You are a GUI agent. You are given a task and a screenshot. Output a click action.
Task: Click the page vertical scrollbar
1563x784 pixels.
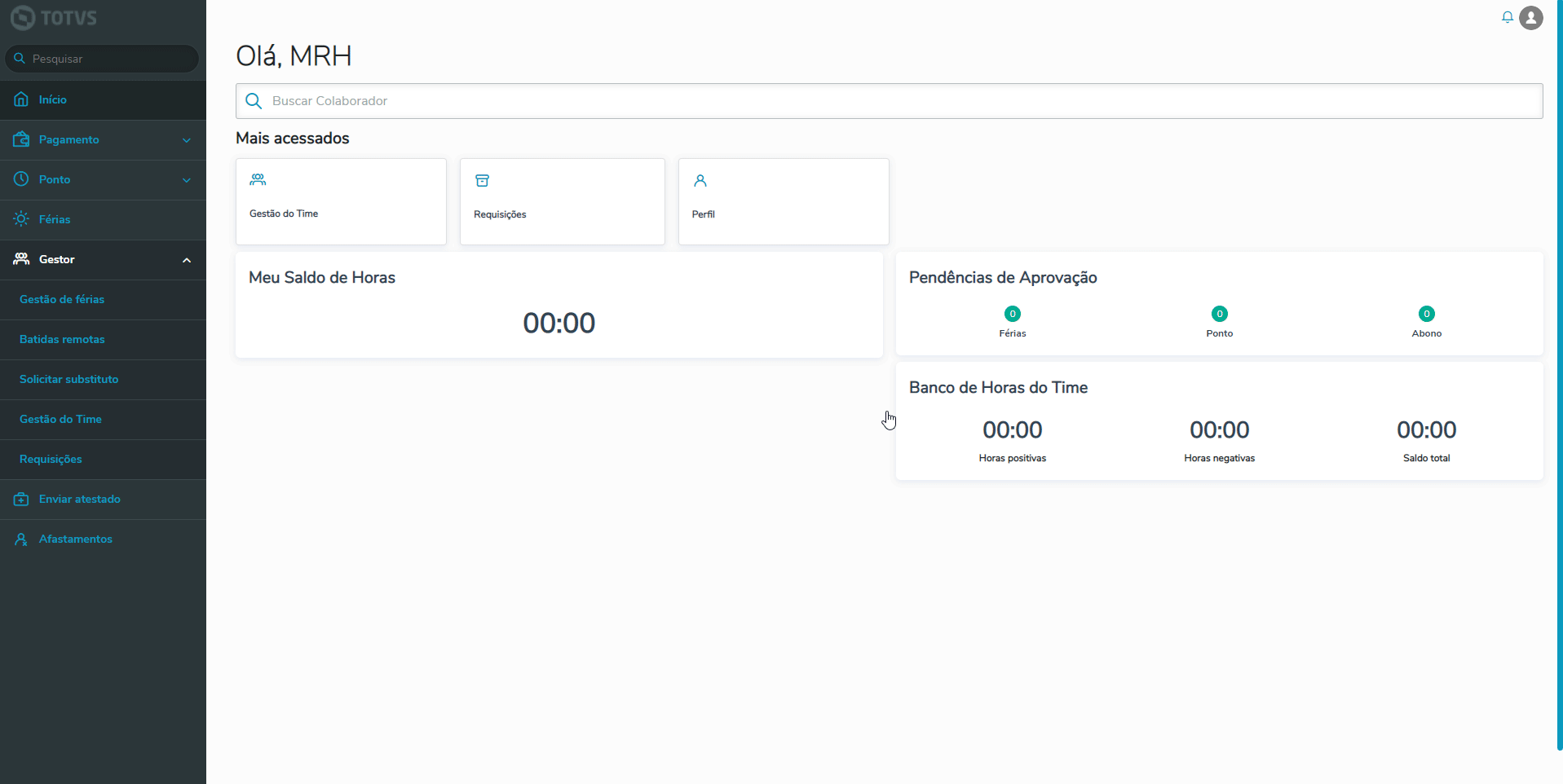1560,375
